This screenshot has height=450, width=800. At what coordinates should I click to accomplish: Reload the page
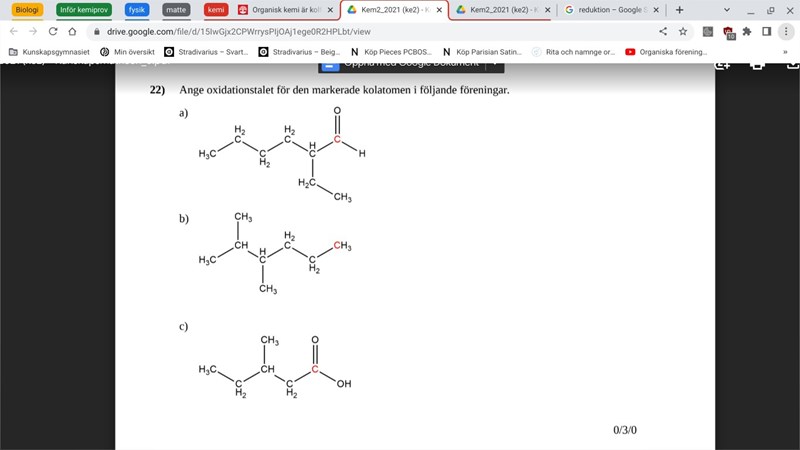[51, 31]
